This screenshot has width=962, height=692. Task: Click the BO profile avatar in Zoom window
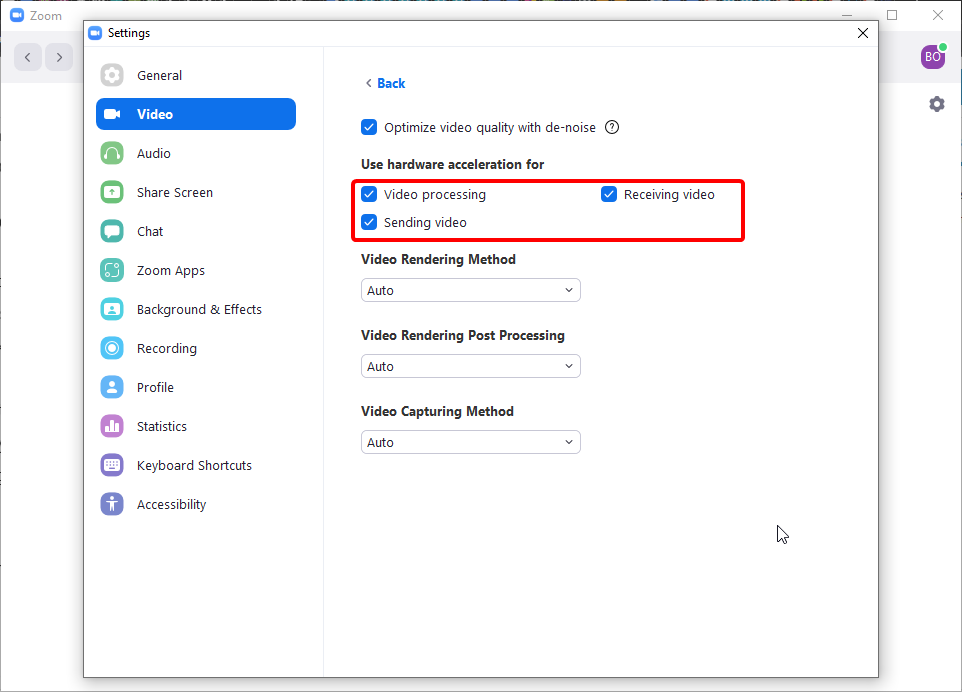click(x=933, y=56)
